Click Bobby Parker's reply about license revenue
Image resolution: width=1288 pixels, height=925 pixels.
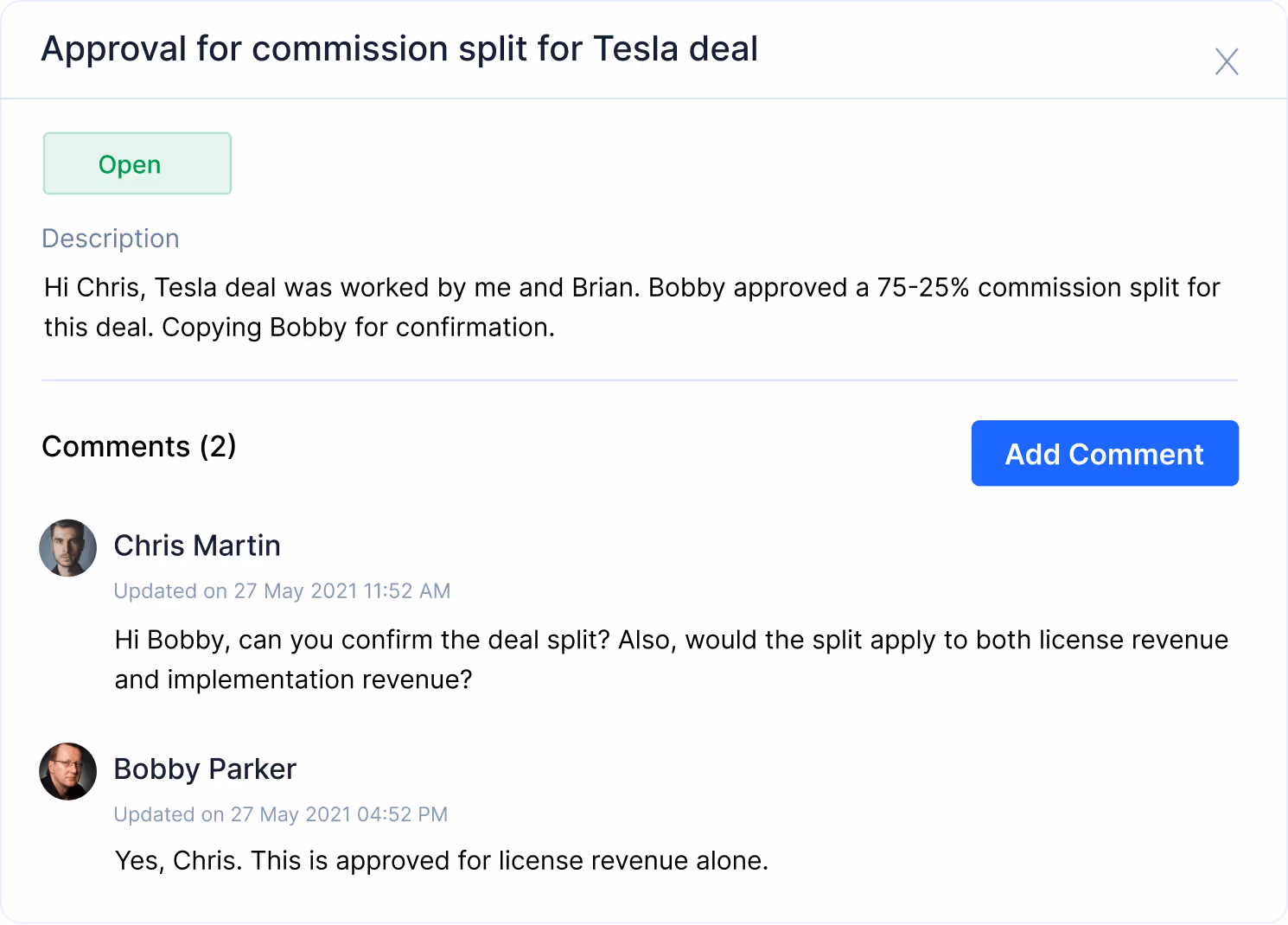[x=442, y=861]
